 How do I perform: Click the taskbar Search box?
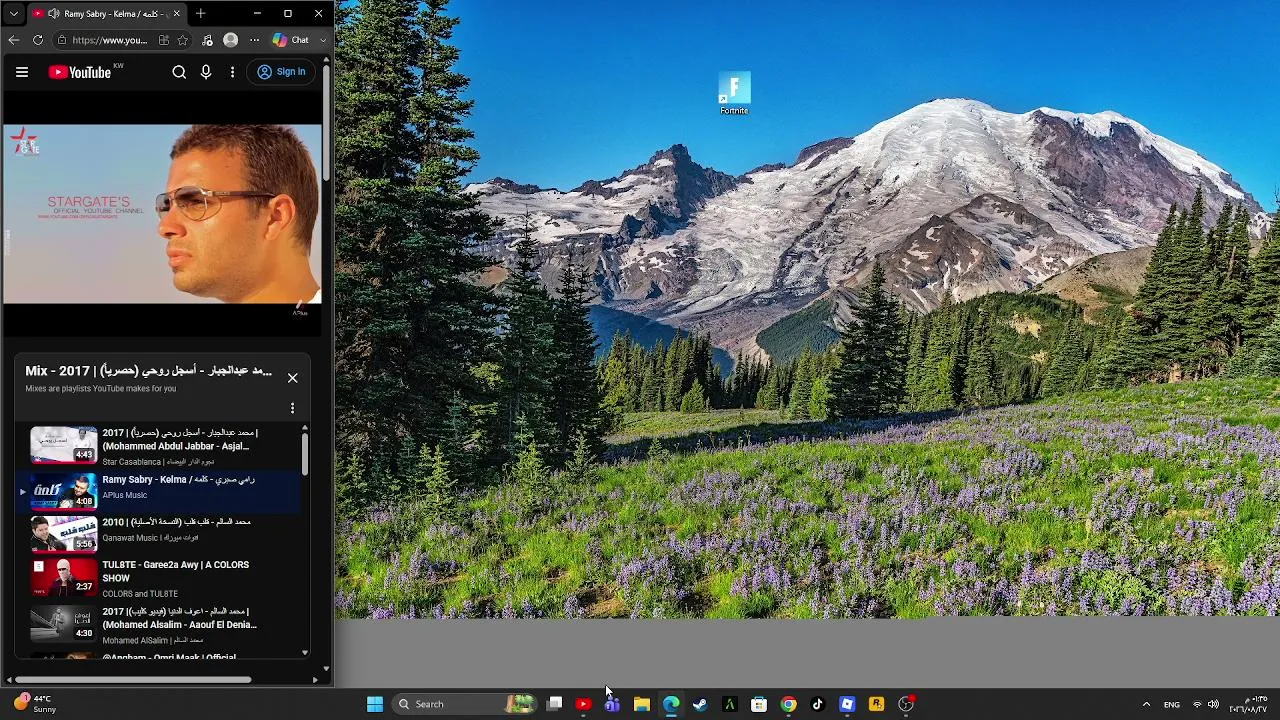tap(463, 704)
